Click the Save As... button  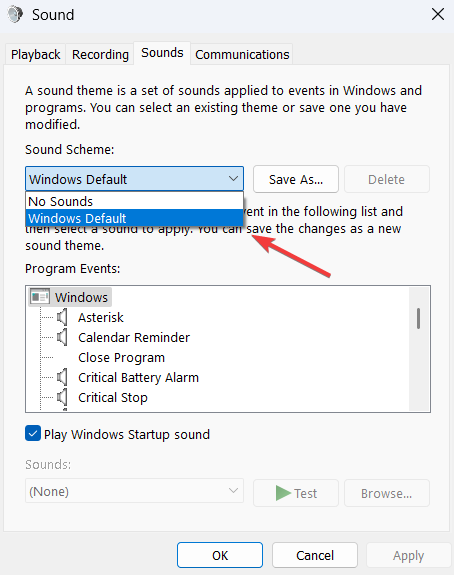pos(296,179)
